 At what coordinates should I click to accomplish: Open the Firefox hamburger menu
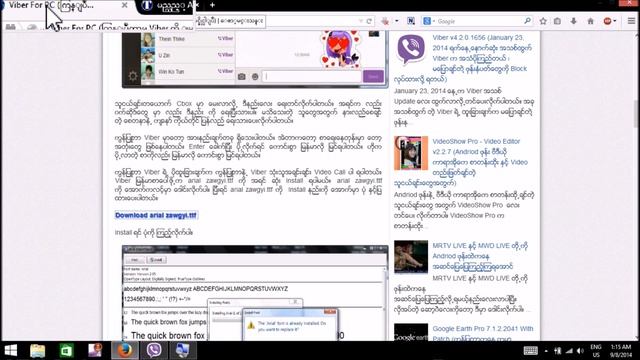(631, 21)
